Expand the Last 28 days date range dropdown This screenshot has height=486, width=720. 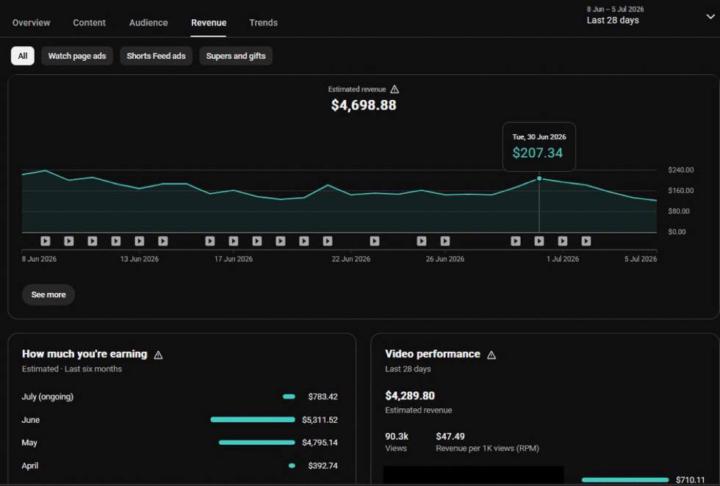click(650, 16)
